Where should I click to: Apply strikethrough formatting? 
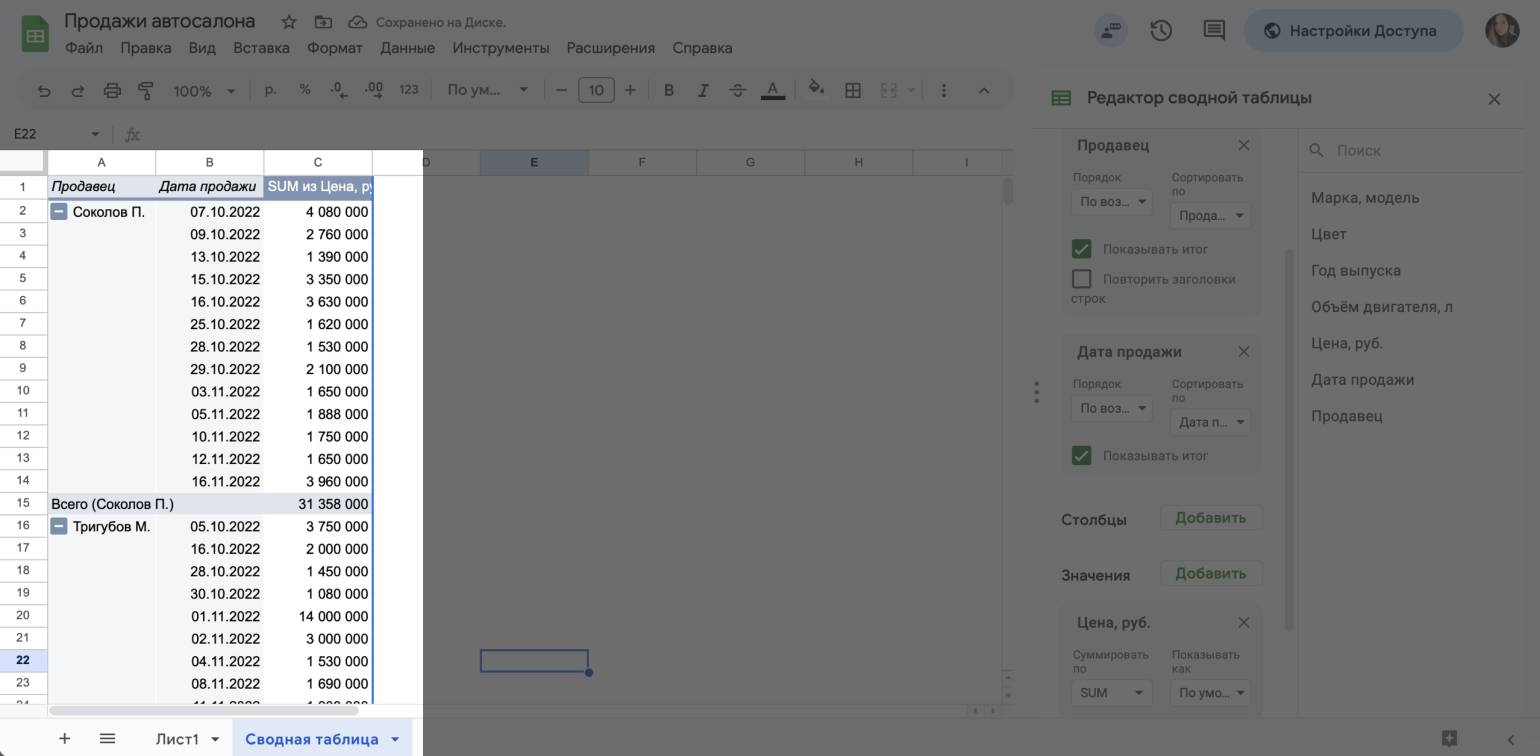click(737, 91)
